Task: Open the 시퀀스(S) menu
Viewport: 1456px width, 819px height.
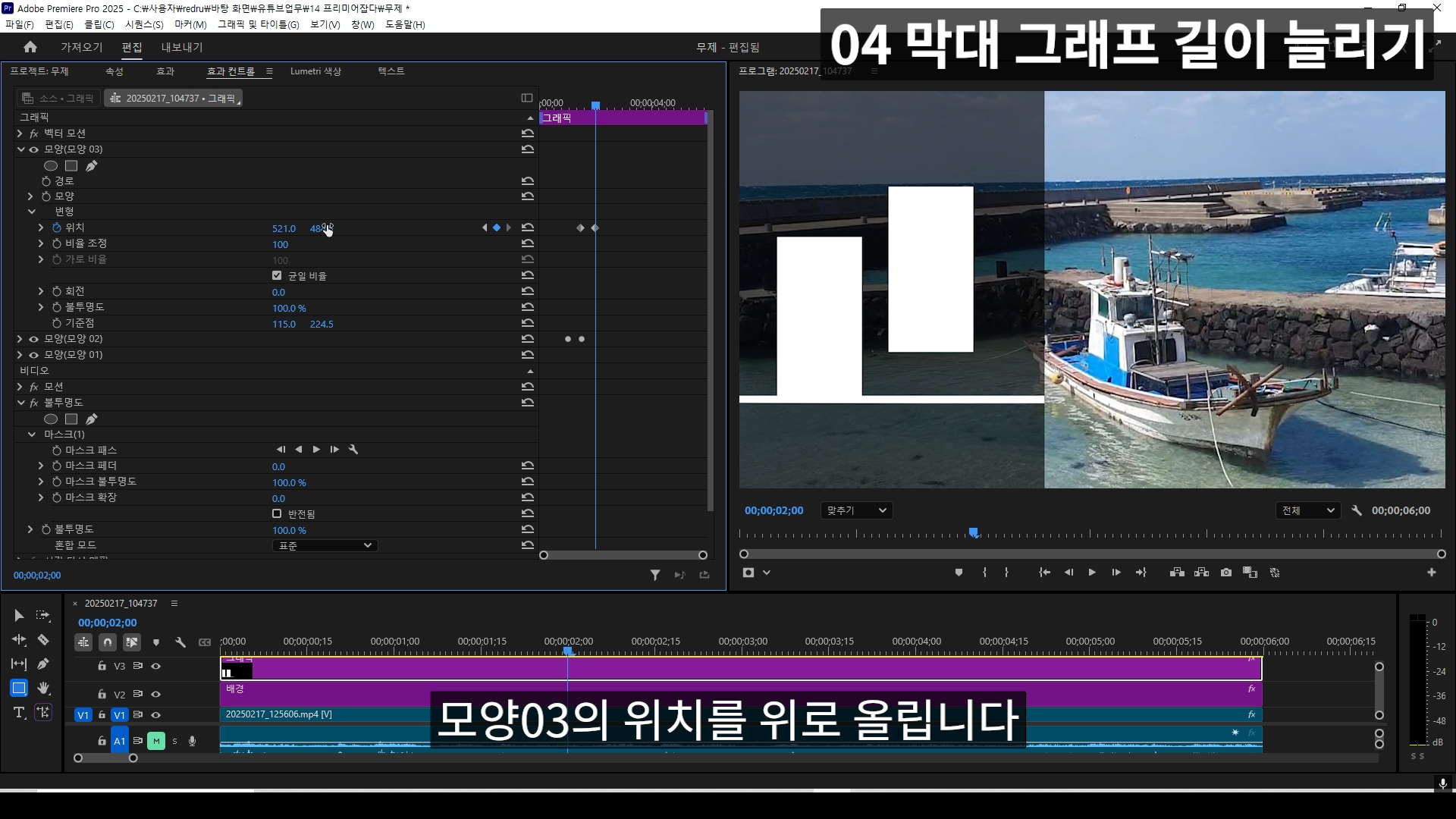Action: (x=144, y=24)
